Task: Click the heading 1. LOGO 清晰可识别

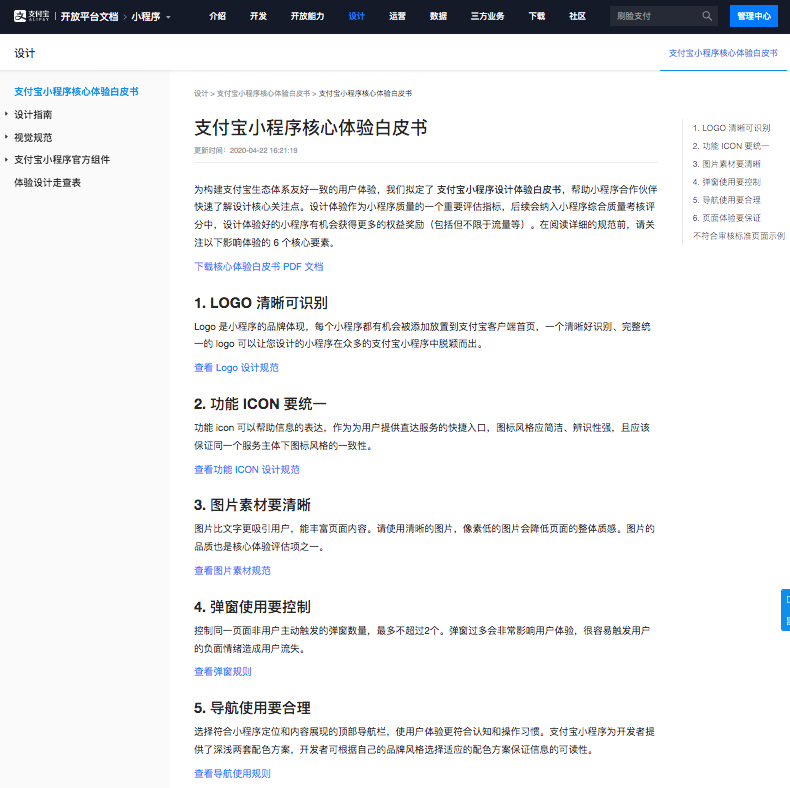Action: click(x=260, y=303)
